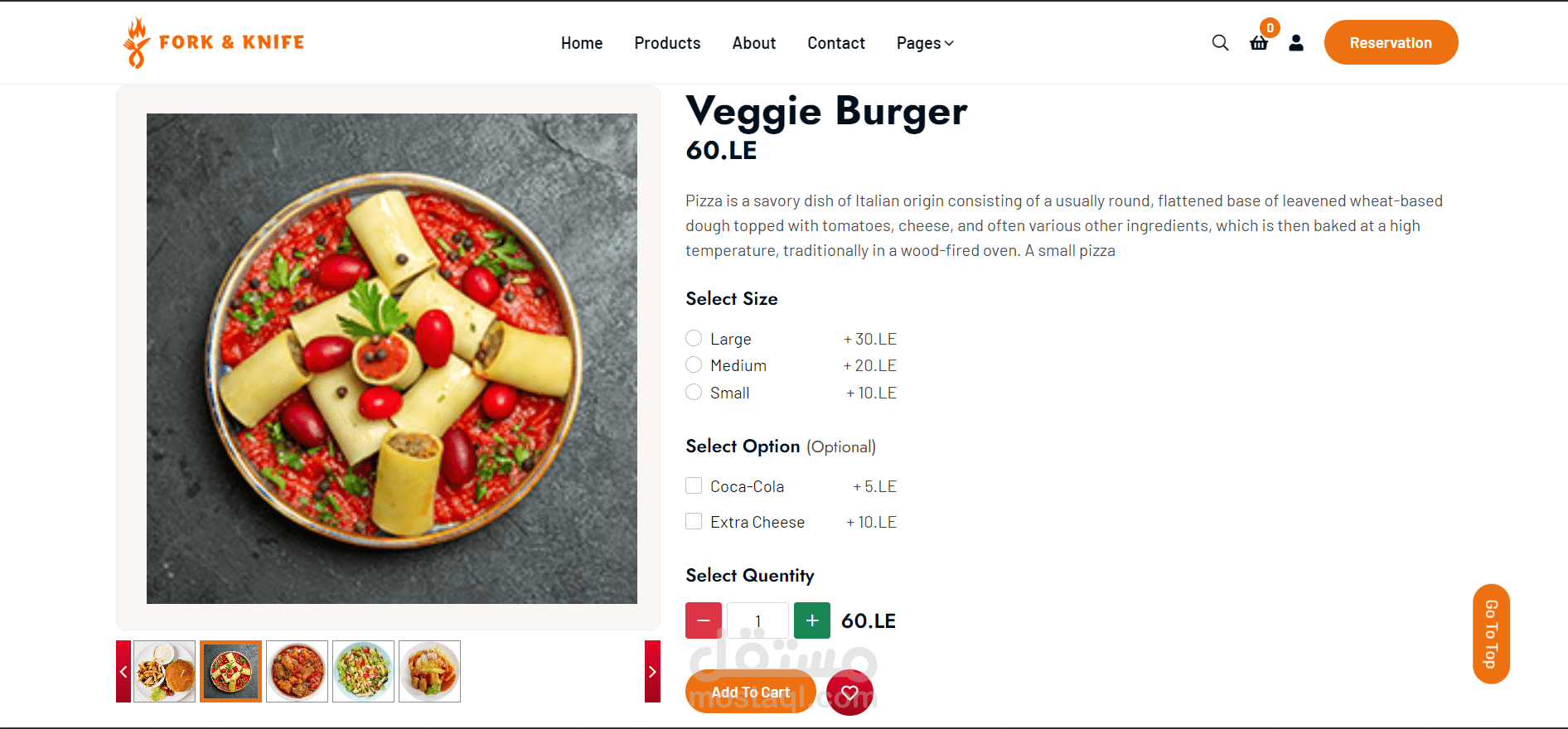Select the burger and fries thumbnail
1568x729 pixels.
[x=164, y=672]
